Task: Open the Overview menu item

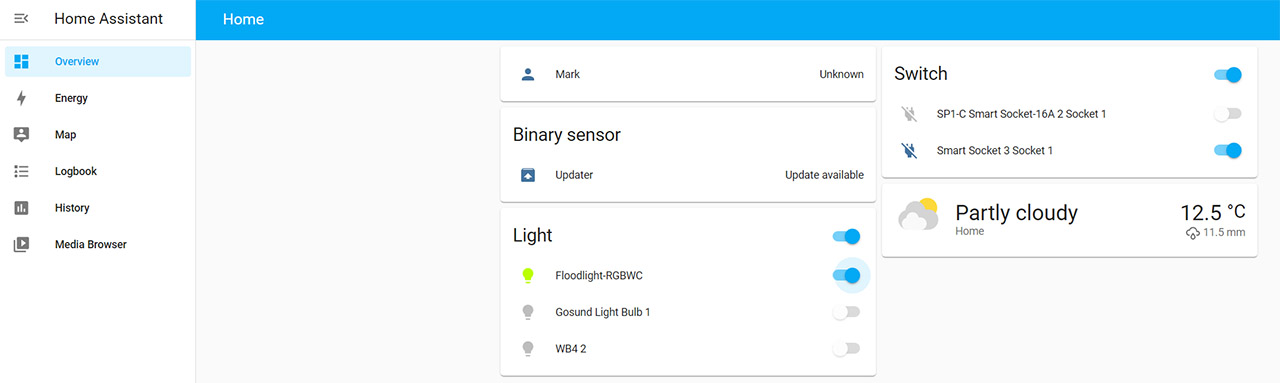Action: point(97,61)
